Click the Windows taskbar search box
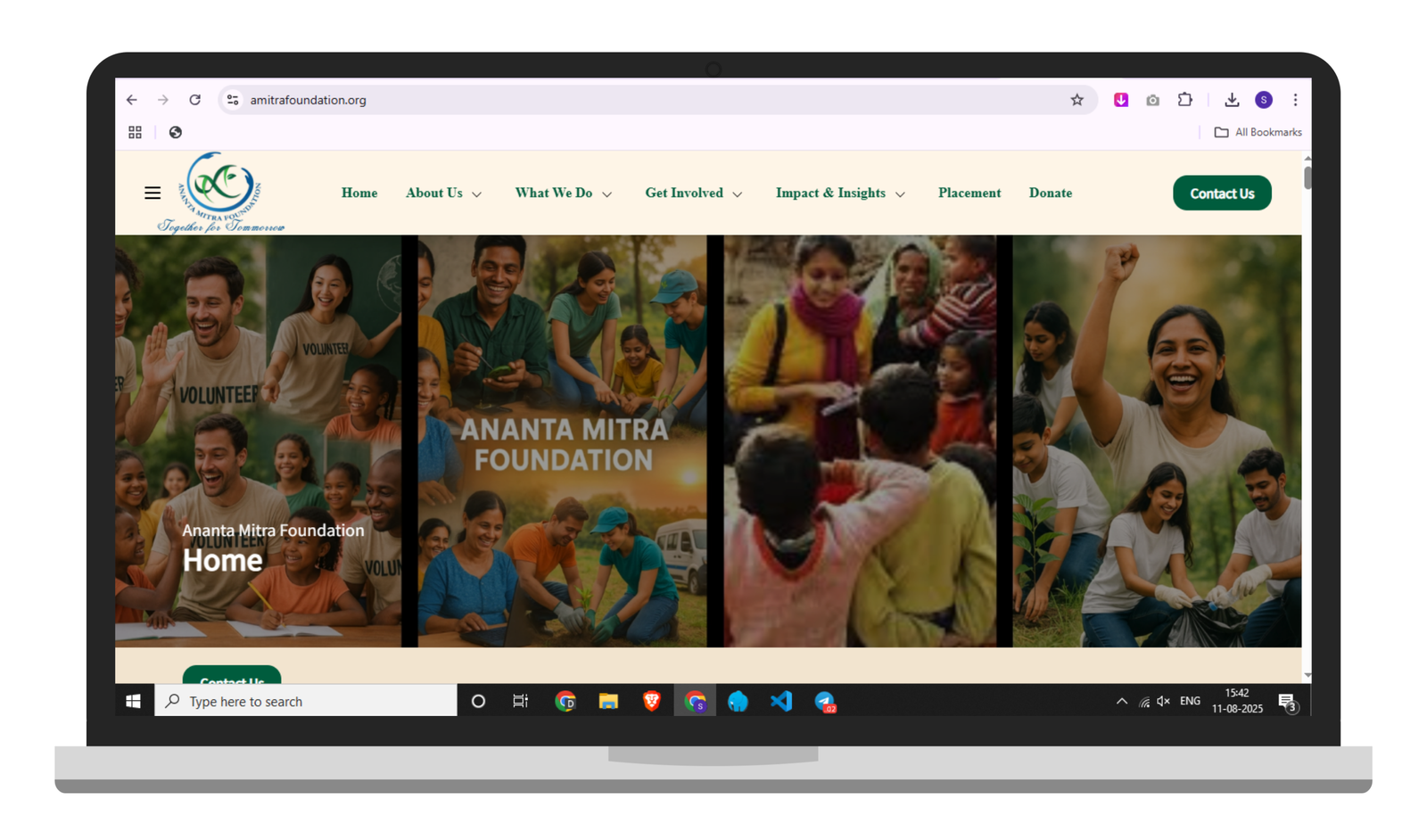 306,702
